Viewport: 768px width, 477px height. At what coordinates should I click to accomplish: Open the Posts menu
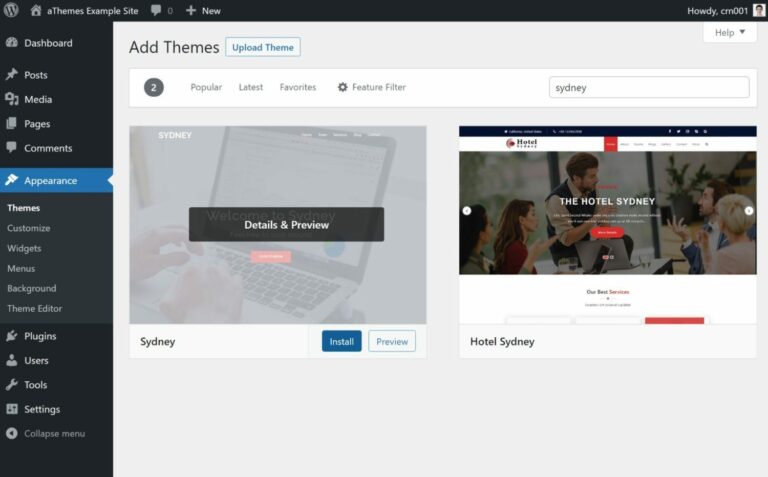(56, 75)
